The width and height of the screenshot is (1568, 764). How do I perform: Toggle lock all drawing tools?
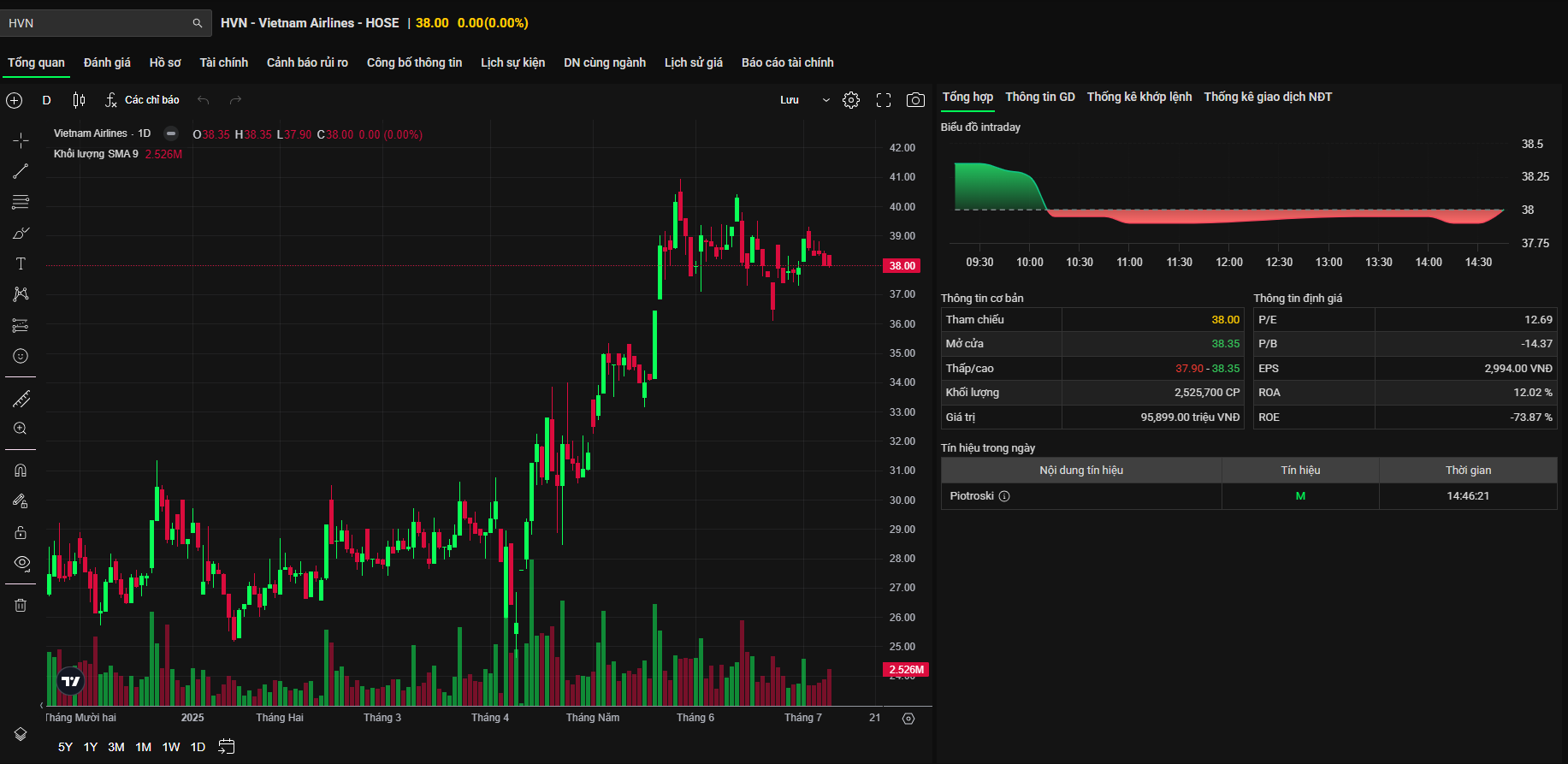pos(21,532)
